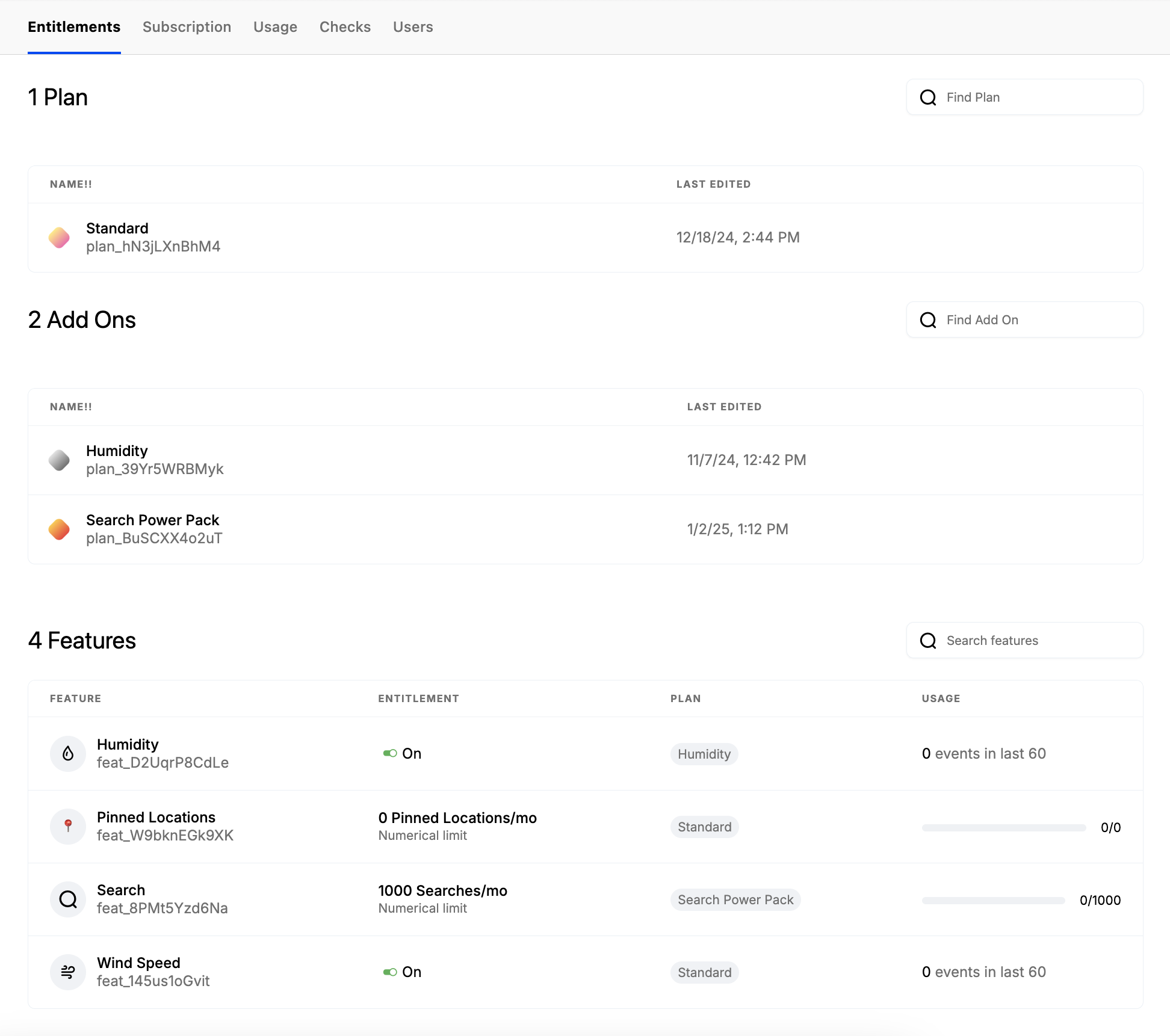This screenshot has height=1036, width=1170.
Task: Click the Search usage bar 0/1000
Action: 993,901
